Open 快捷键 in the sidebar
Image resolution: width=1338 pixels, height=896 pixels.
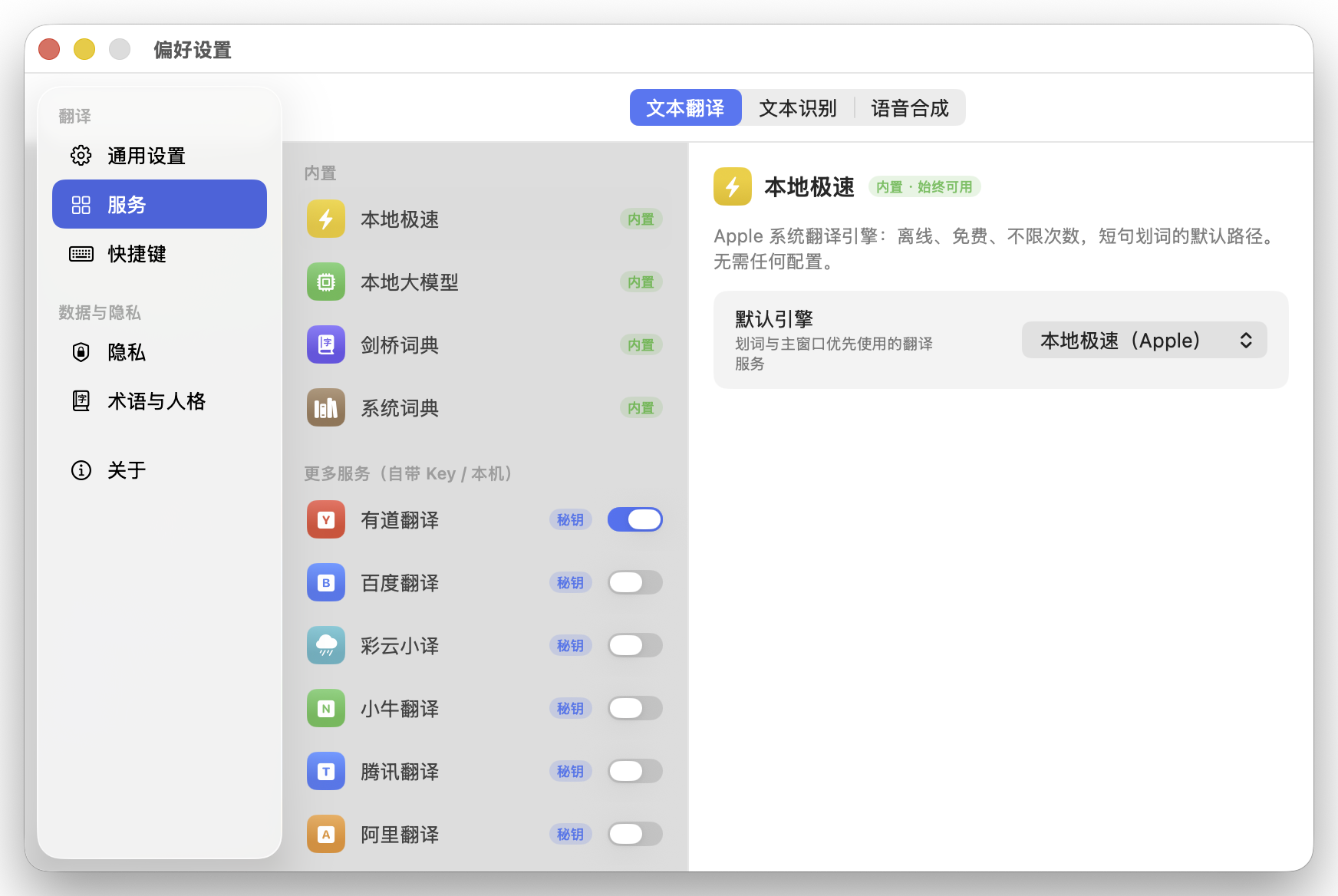click(160, 254)
